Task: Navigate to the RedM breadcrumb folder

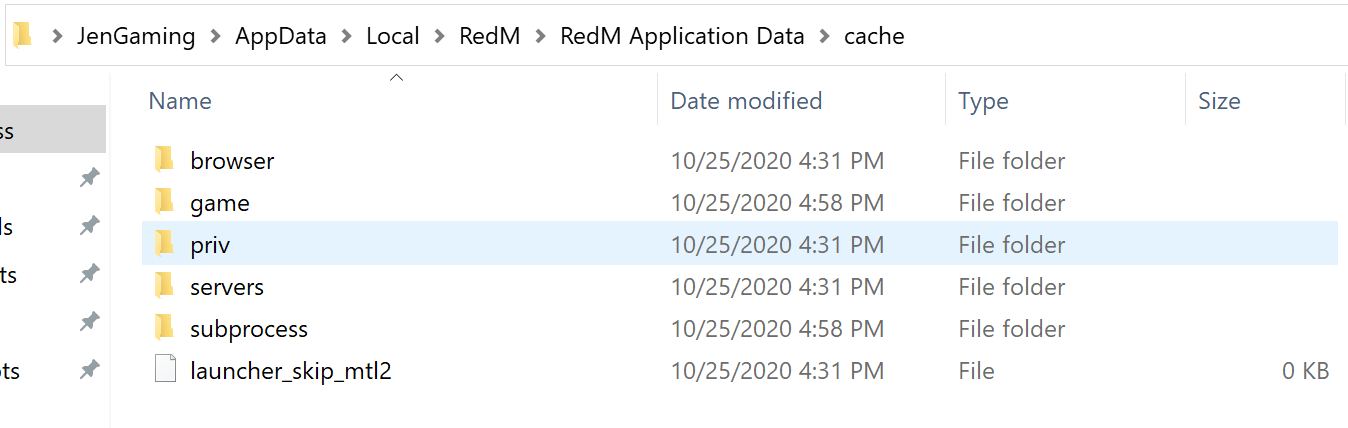Action: pyautogui.click(x=490, y=37)
